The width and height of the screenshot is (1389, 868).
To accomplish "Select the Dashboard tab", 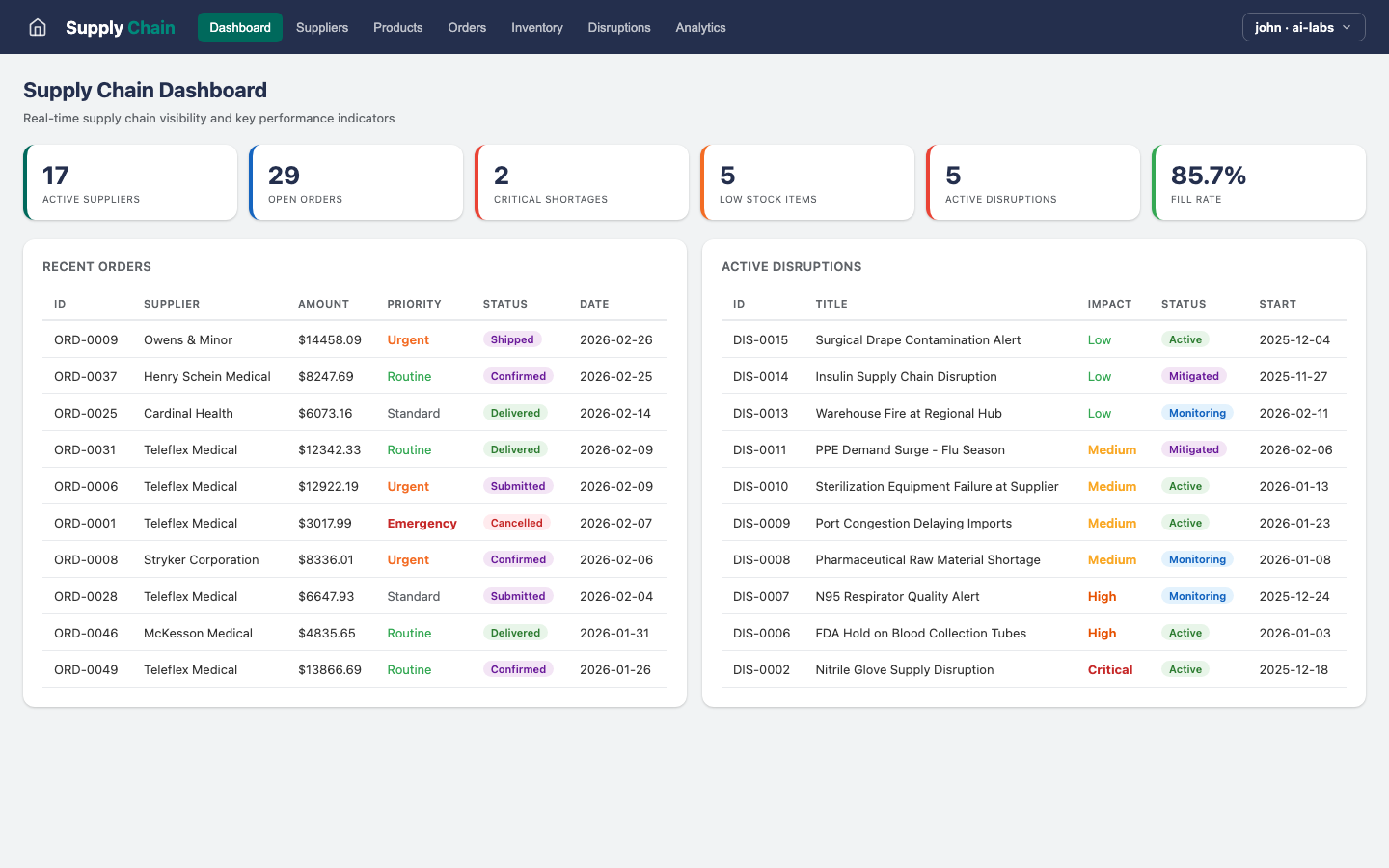I will click(239, 27).
